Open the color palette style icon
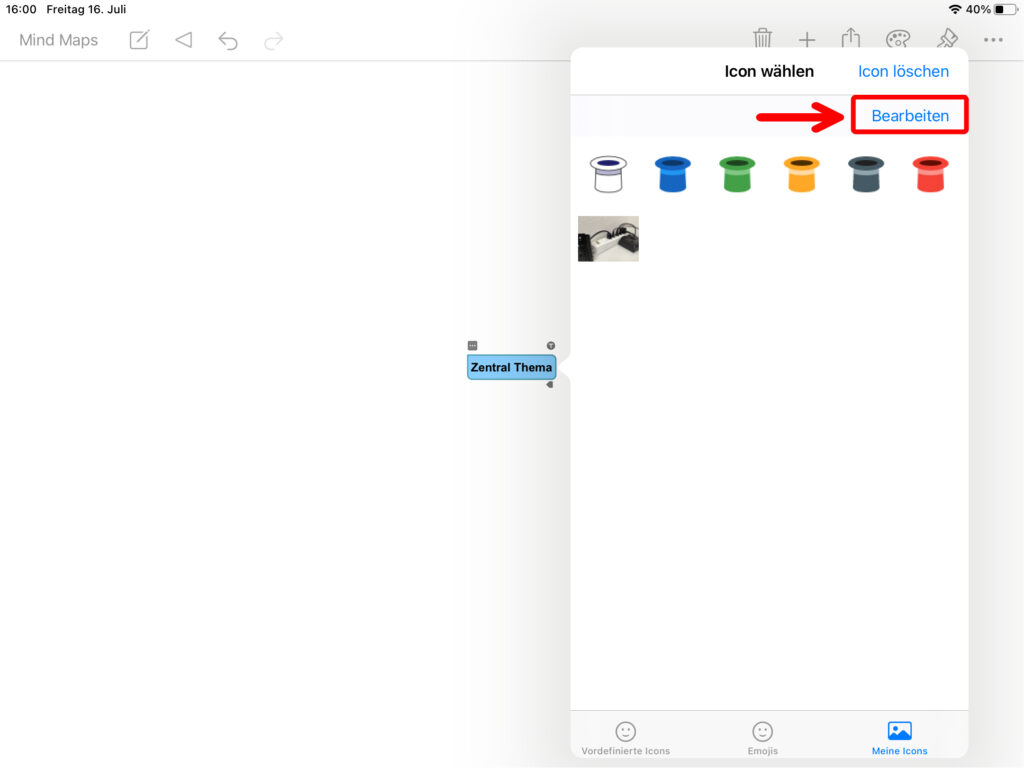 898,39
